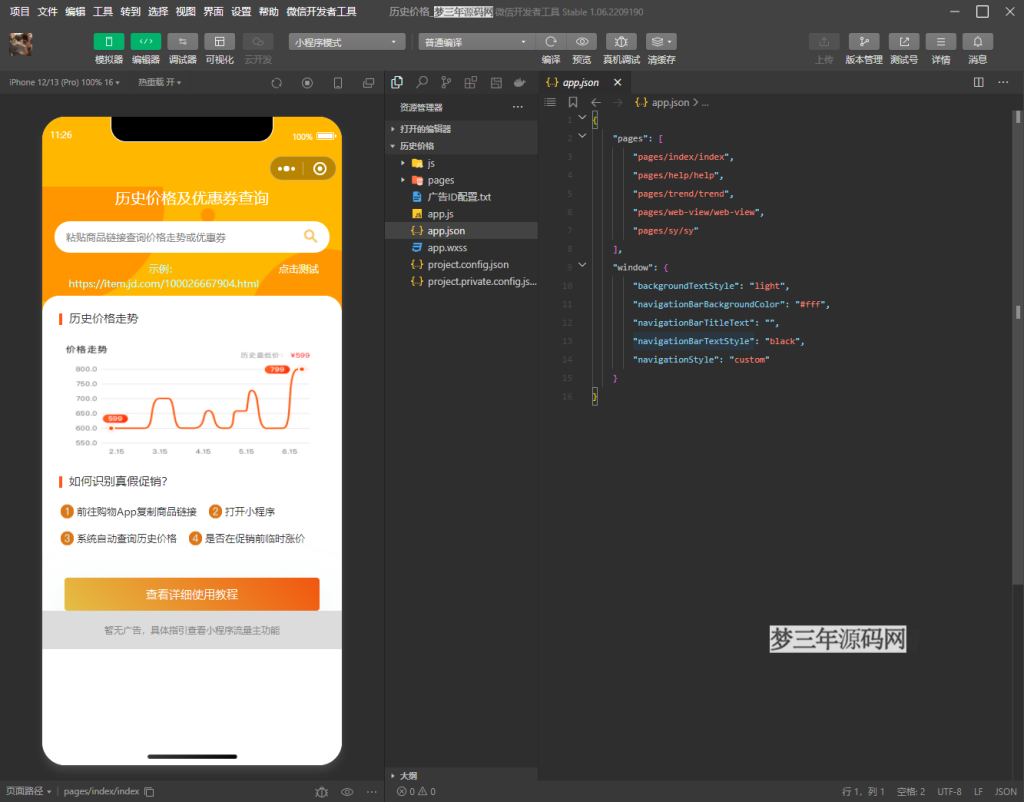Click the split editor icon
This screenshot has width=1024, height=802.
point(978,83)
